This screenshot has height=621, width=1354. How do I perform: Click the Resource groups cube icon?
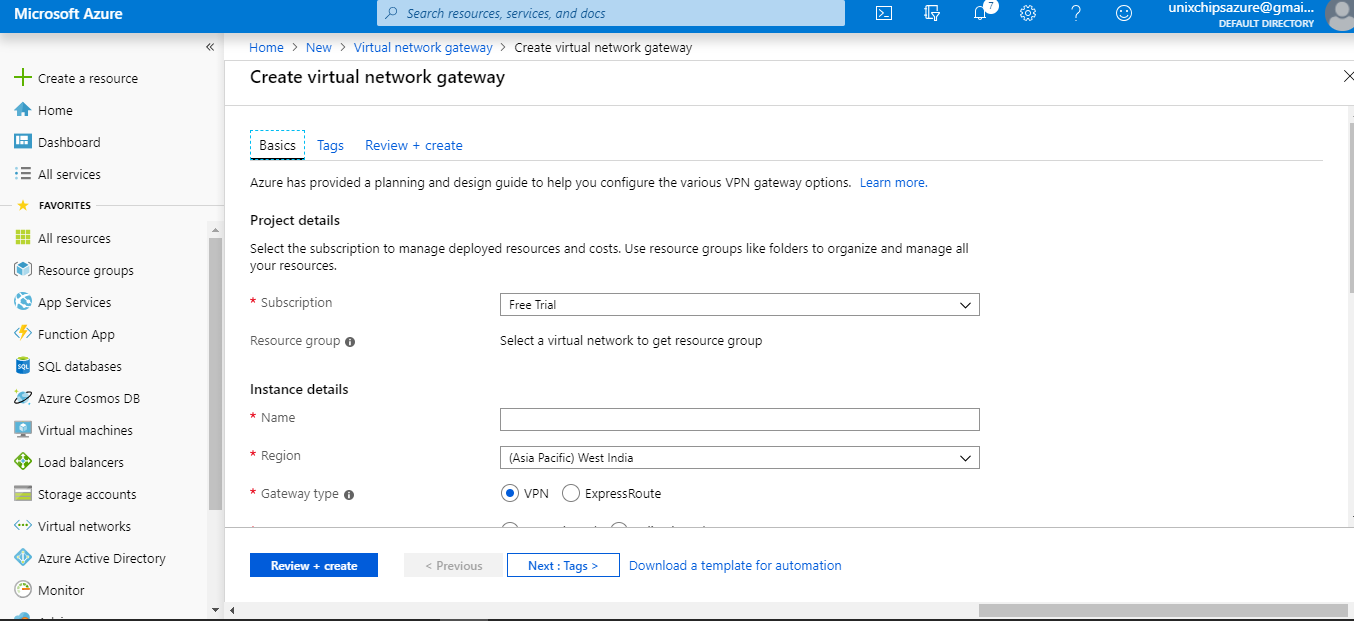click(23, 270)
